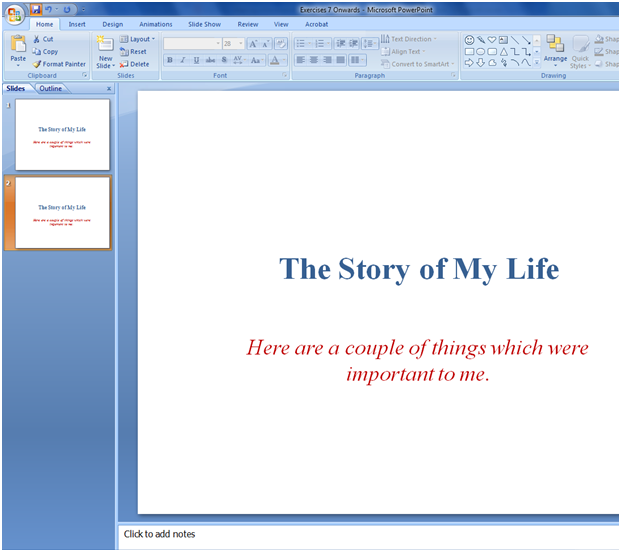The width and height of the screenshot is (621, 552).
Task: Switch to the Outline pane tab
Action: 51,88
